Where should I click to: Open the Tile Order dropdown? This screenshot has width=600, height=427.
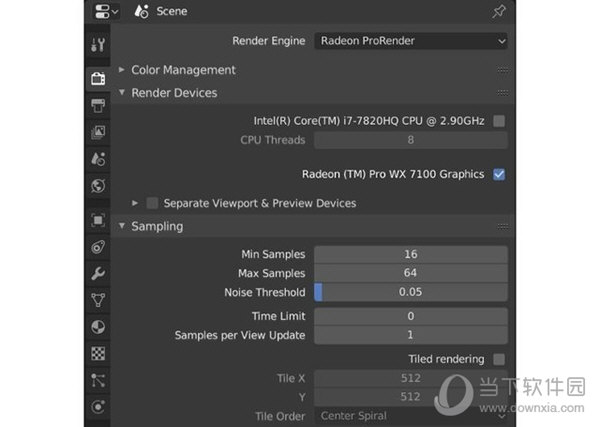pos(411,416)
